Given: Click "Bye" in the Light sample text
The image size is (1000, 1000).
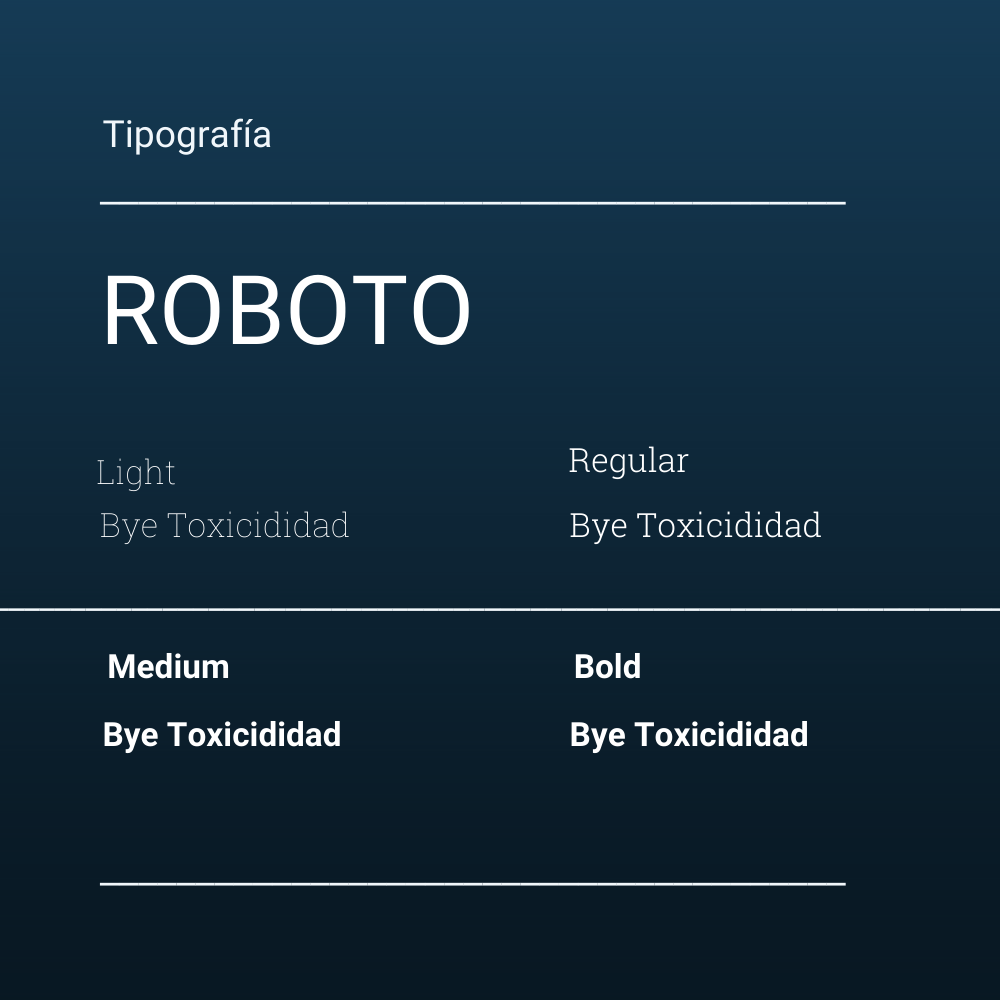Looking at the screenshot, I should coord(129,526).
